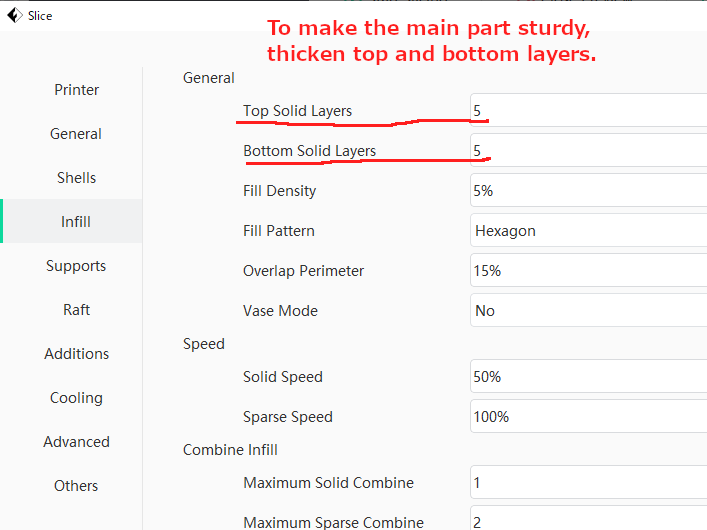Viewport: 707px width, 530px height.
Task: Open the Fill Pattern Hexagon dropdown
Action: coord(588,231)
